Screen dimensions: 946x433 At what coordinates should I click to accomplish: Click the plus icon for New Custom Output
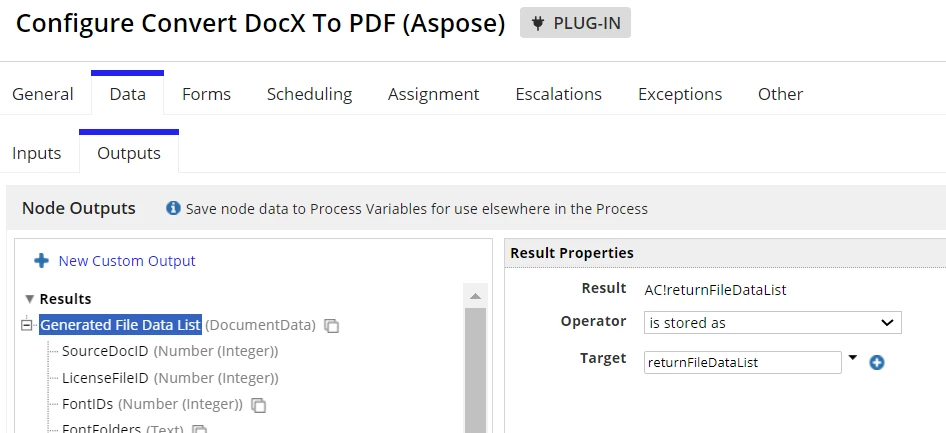[x=42, y=261]
